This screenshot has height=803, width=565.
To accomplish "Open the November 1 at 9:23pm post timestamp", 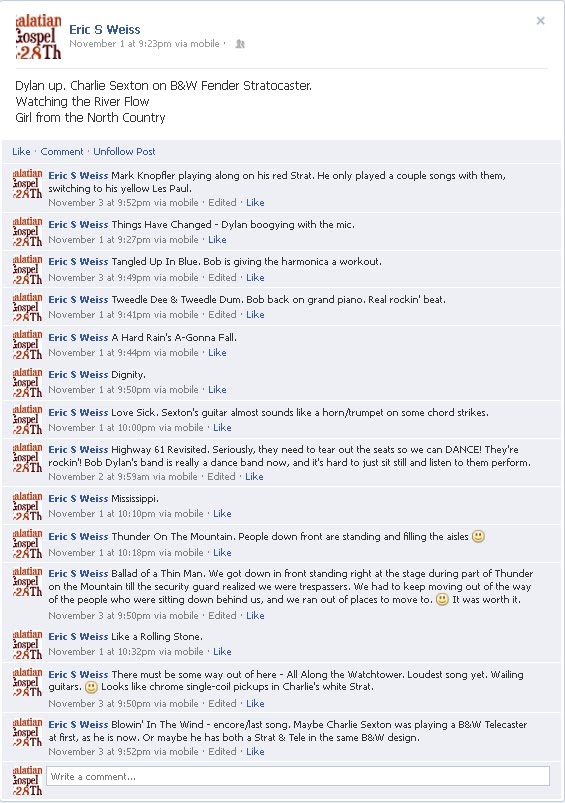I will 144,44.
